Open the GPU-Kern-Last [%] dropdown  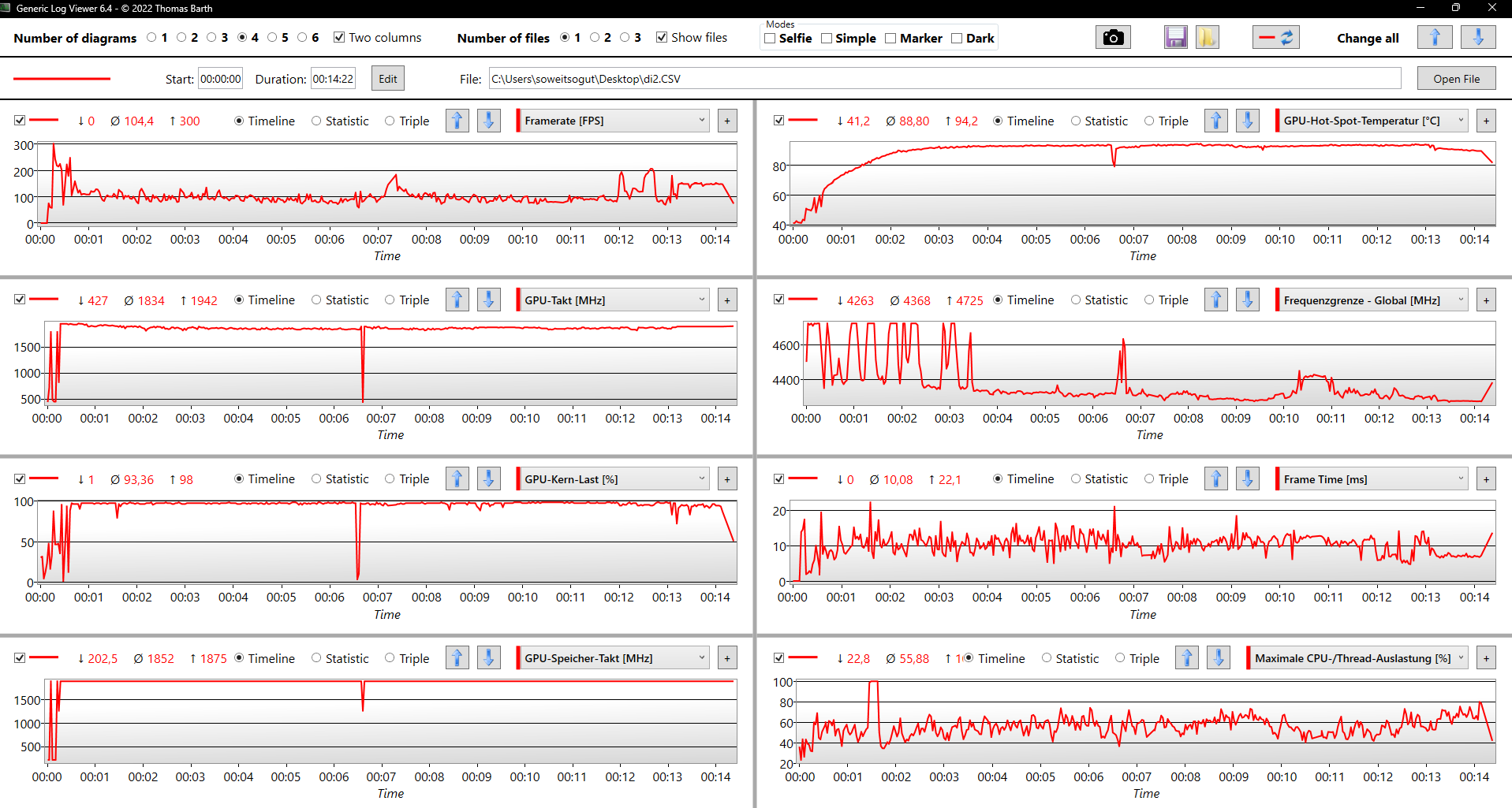point(614,478)
